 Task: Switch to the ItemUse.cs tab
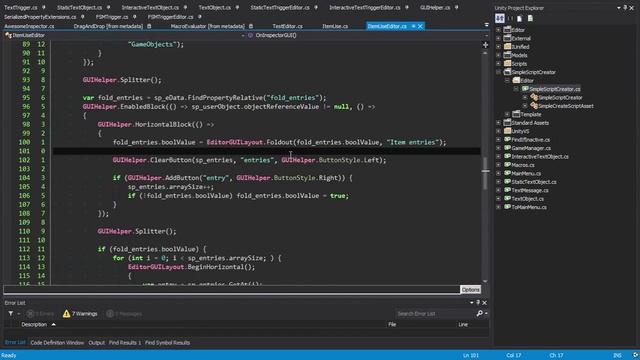point(335,26)
